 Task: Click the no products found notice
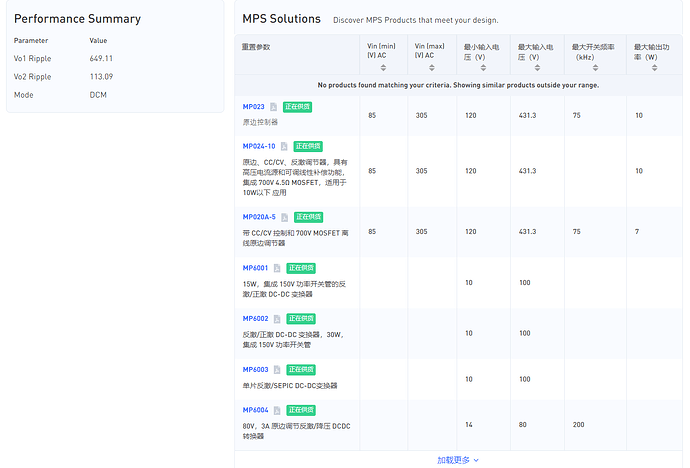[x=458, y=85]
